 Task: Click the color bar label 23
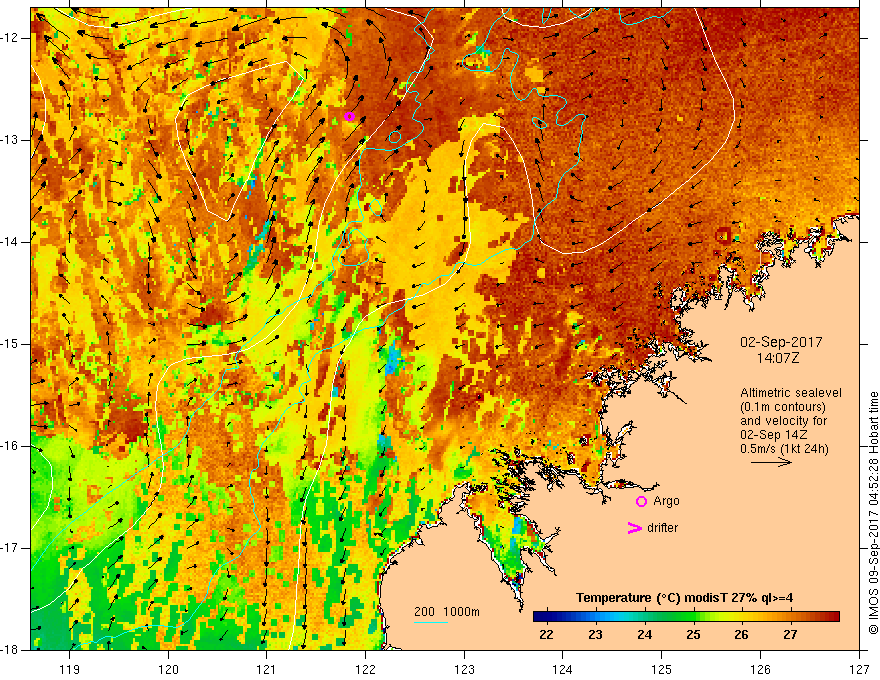coord(595,635)
